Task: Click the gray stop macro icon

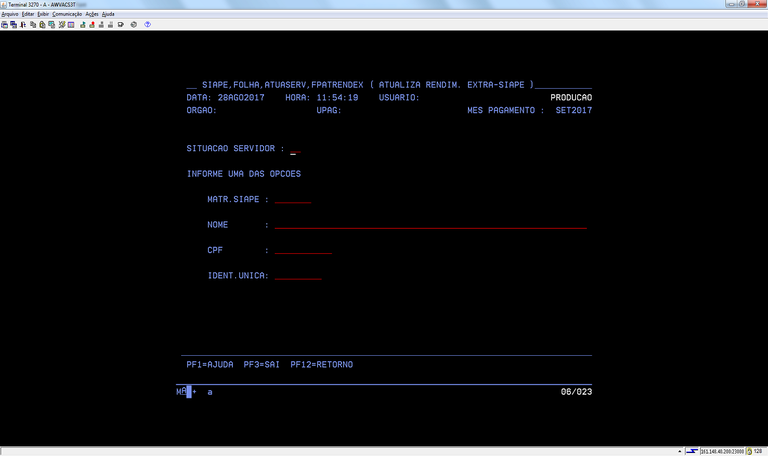Action: click(x=101, y=24)
